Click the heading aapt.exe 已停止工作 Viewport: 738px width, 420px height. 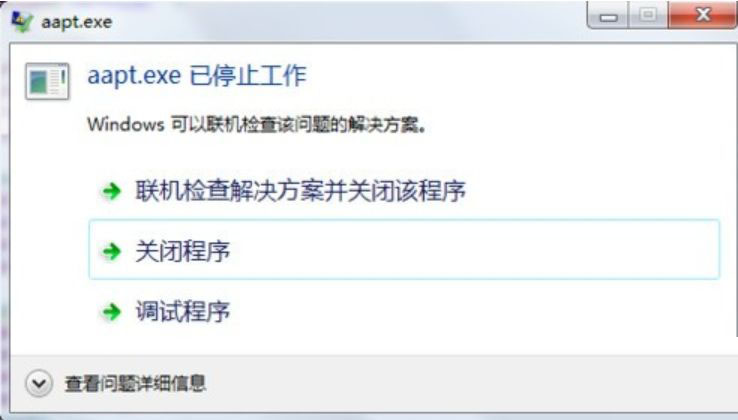coord(197,76)
